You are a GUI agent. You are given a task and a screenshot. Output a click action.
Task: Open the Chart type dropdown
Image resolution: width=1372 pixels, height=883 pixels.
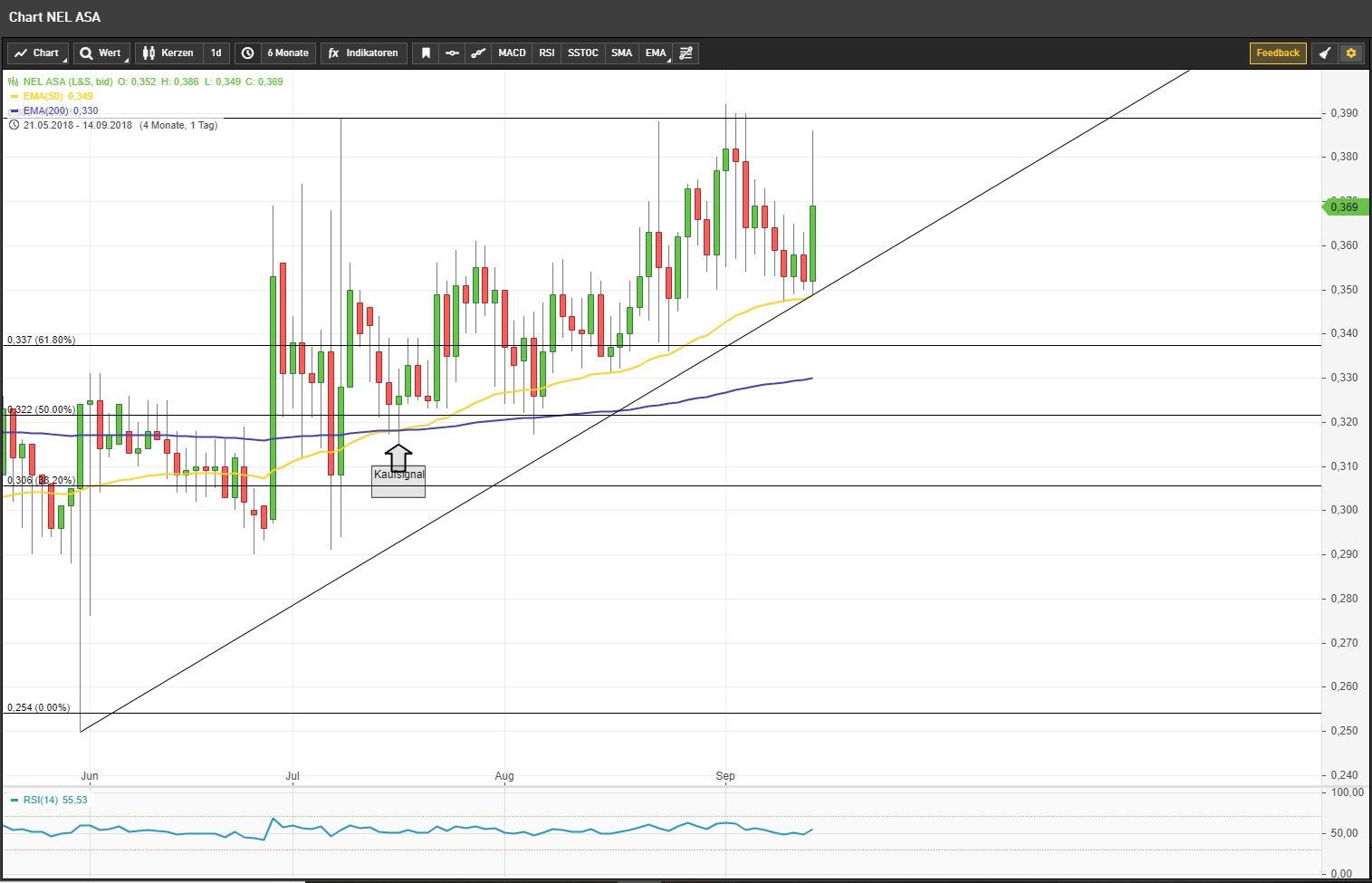[38, 53]
